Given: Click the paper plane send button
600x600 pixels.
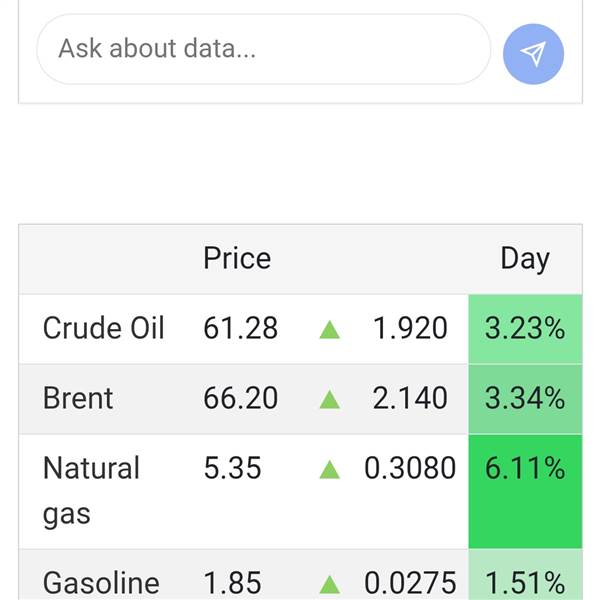Looking at the screenshot, I should coord(533,54).
